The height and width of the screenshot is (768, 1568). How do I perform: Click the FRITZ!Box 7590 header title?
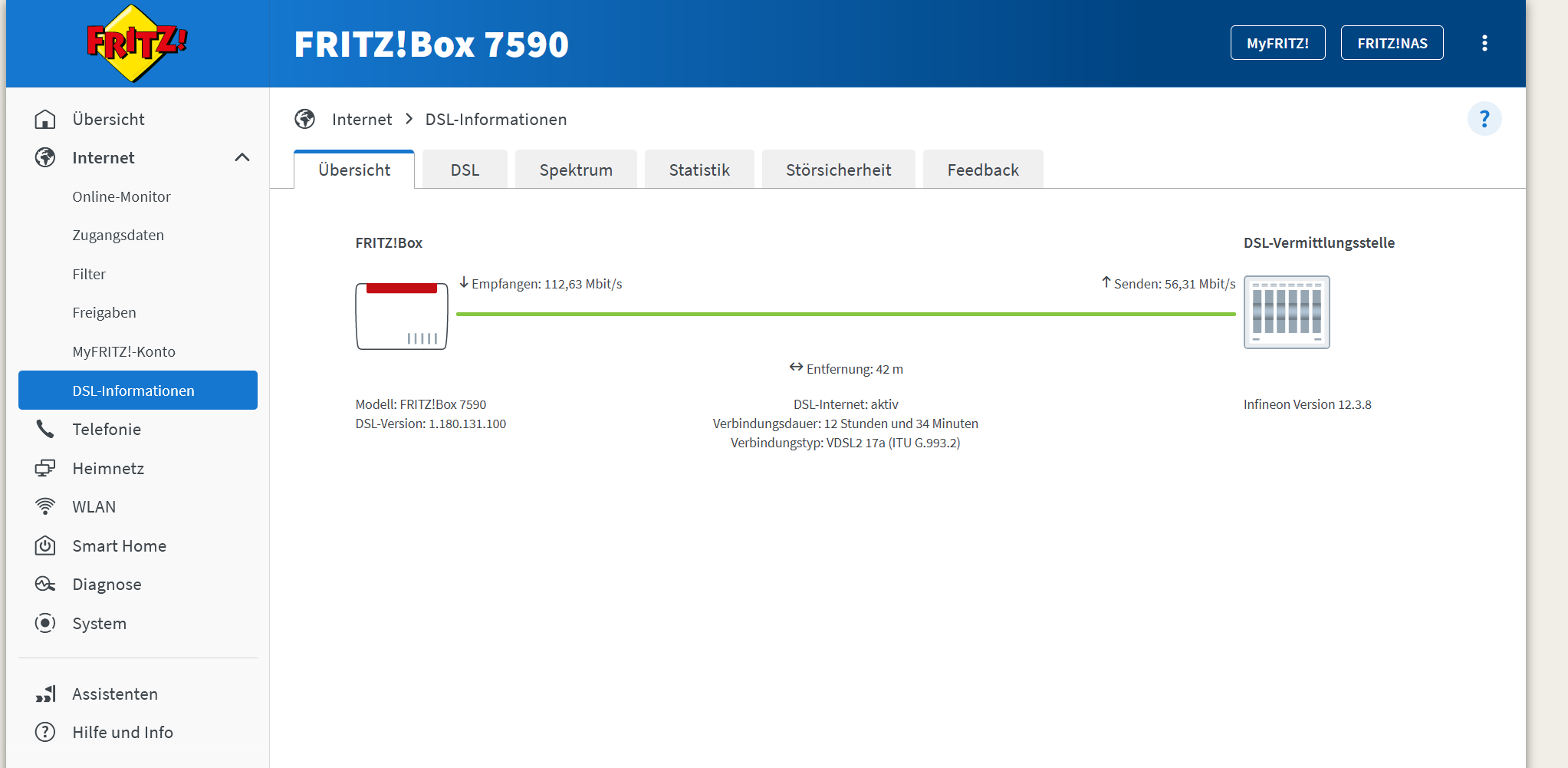coord(432,44)
